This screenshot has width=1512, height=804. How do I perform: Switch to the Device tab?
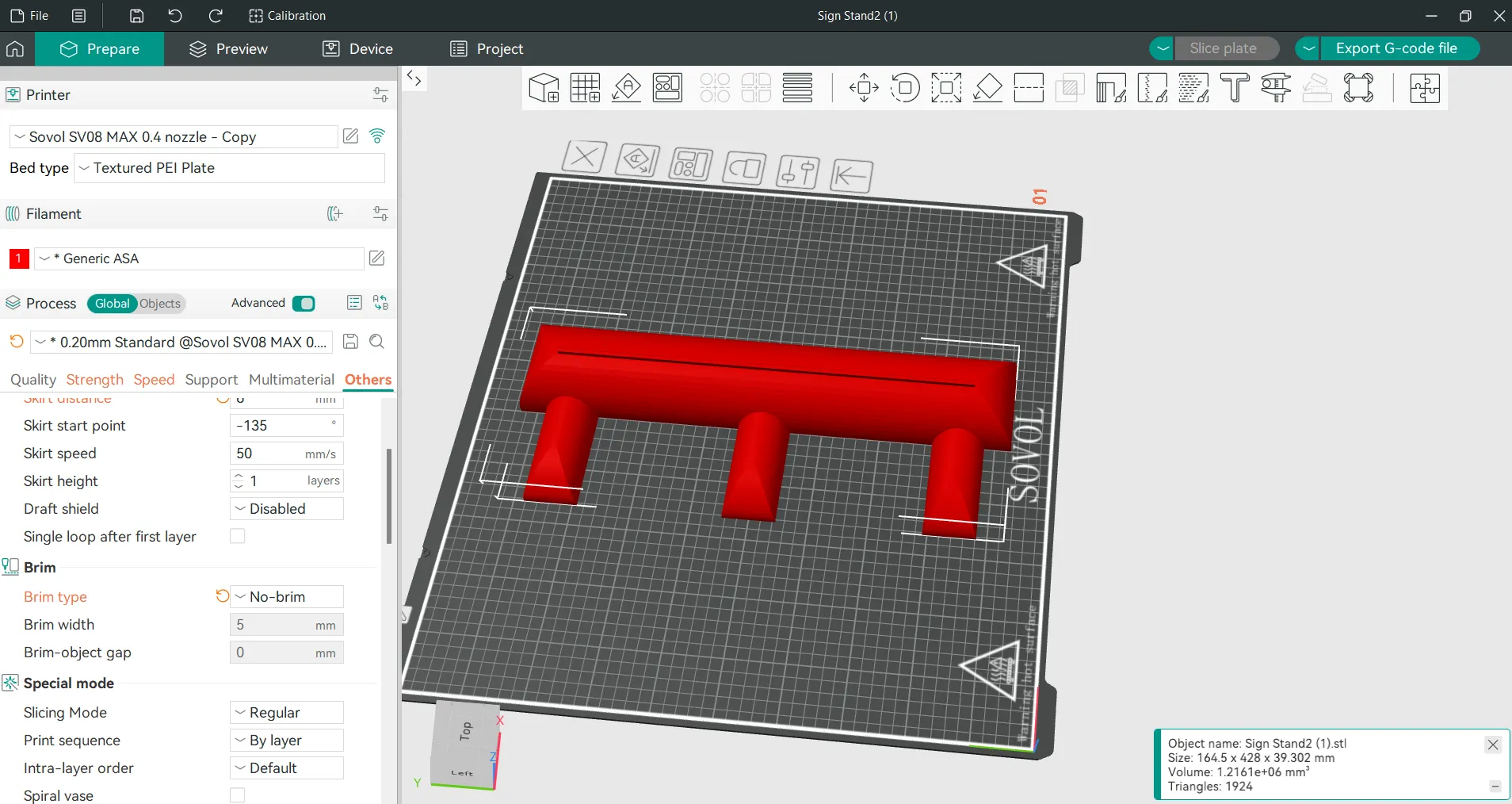[x=358, y=49]
